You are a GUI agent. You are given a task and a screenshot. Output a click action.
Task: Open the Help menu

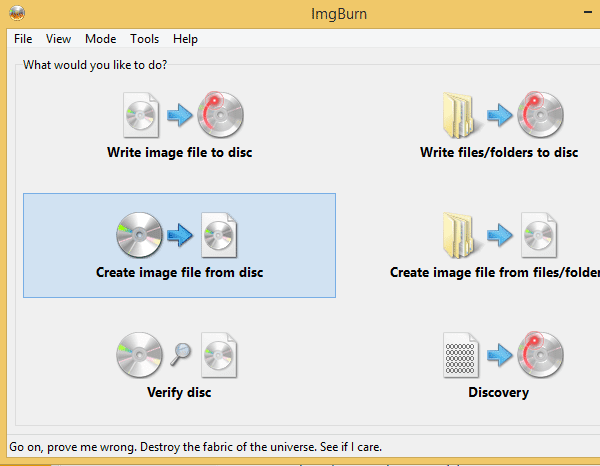click(x=185, y=39)
